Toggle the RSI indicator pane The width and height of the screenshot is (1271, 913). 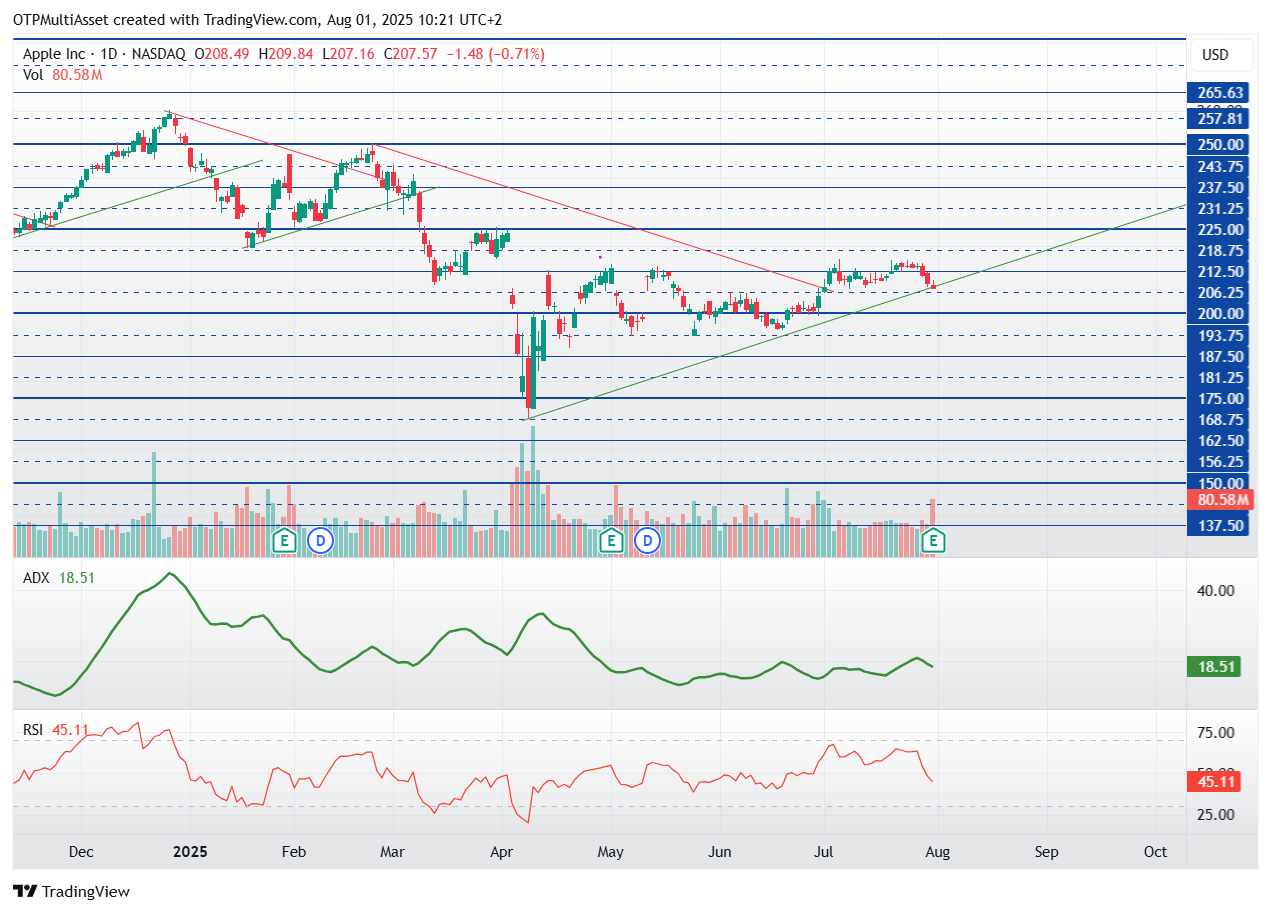(x=33, y=730)
